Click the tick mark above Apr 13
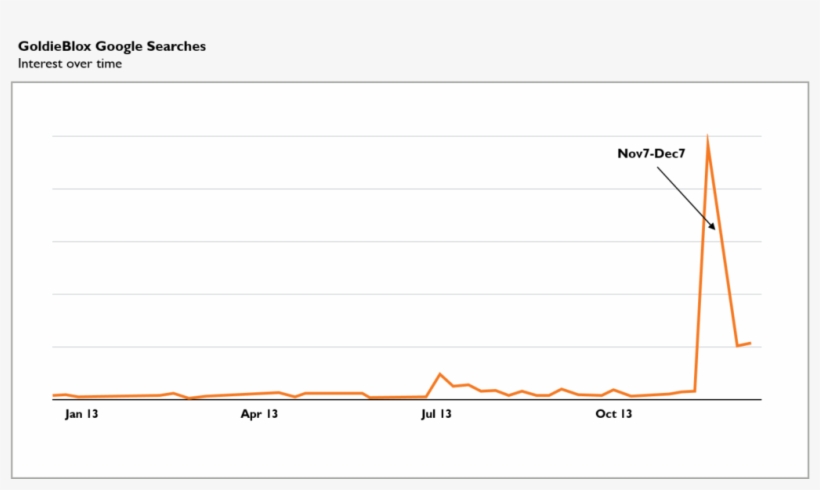Screen dimensions: 820x490 coord(258,402)
